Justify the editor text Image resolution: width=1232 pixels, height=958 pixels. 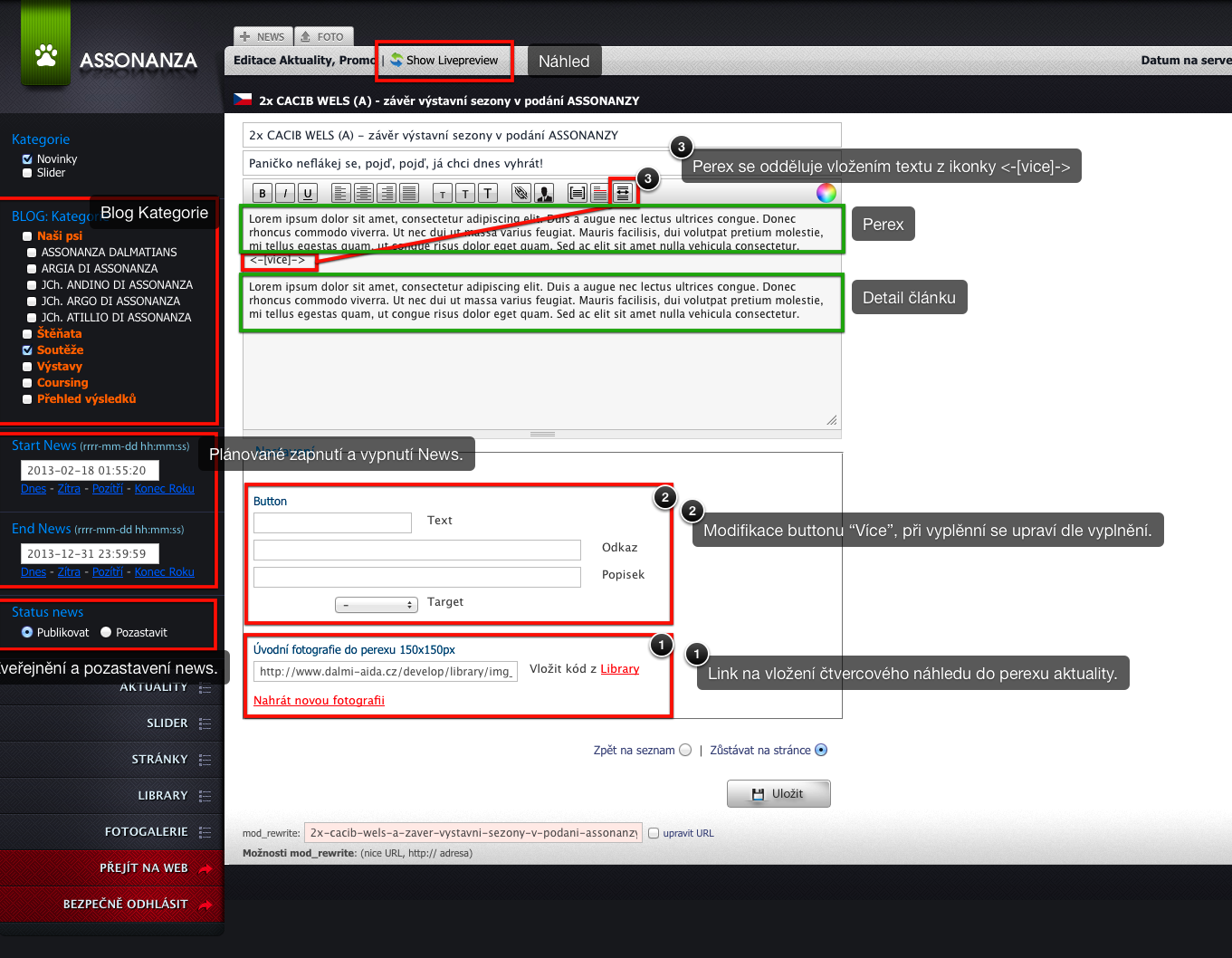[409, 193]
